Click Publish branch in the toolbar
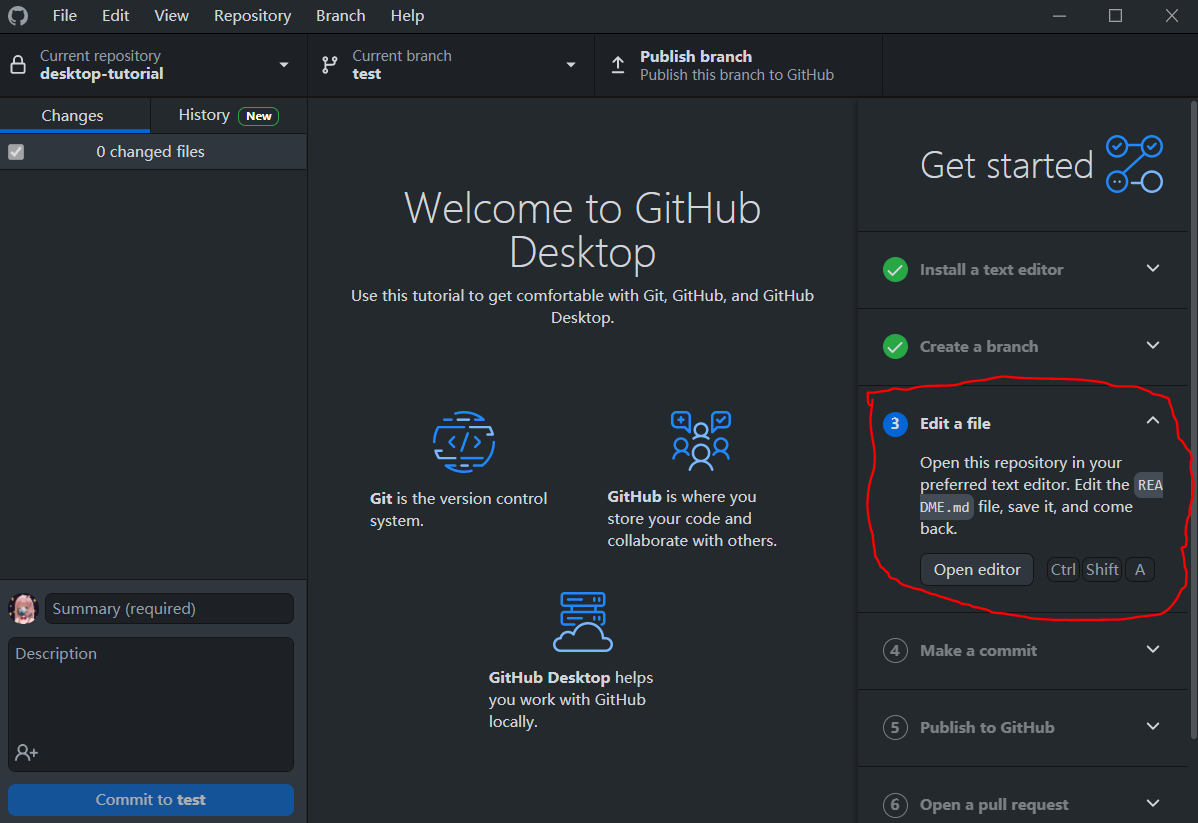Screen dimensions: 1198x823 pos(738,65)
